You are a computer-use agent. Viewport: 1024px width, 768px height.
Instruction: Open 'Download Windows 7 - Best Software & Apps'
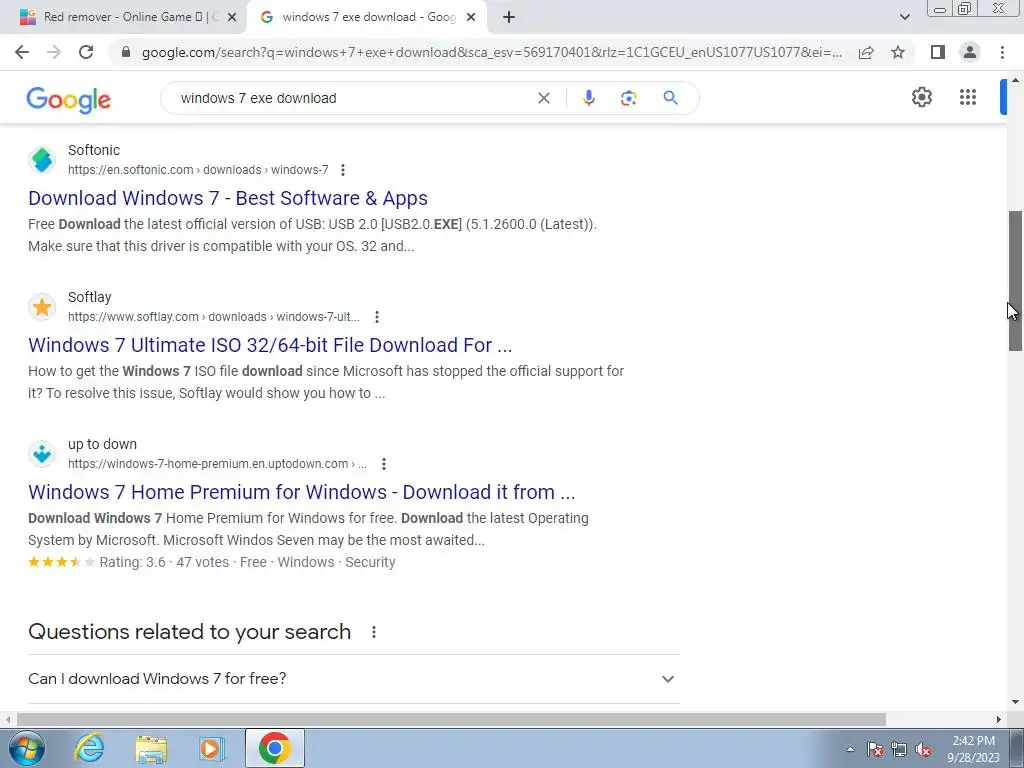coord(228,198)
